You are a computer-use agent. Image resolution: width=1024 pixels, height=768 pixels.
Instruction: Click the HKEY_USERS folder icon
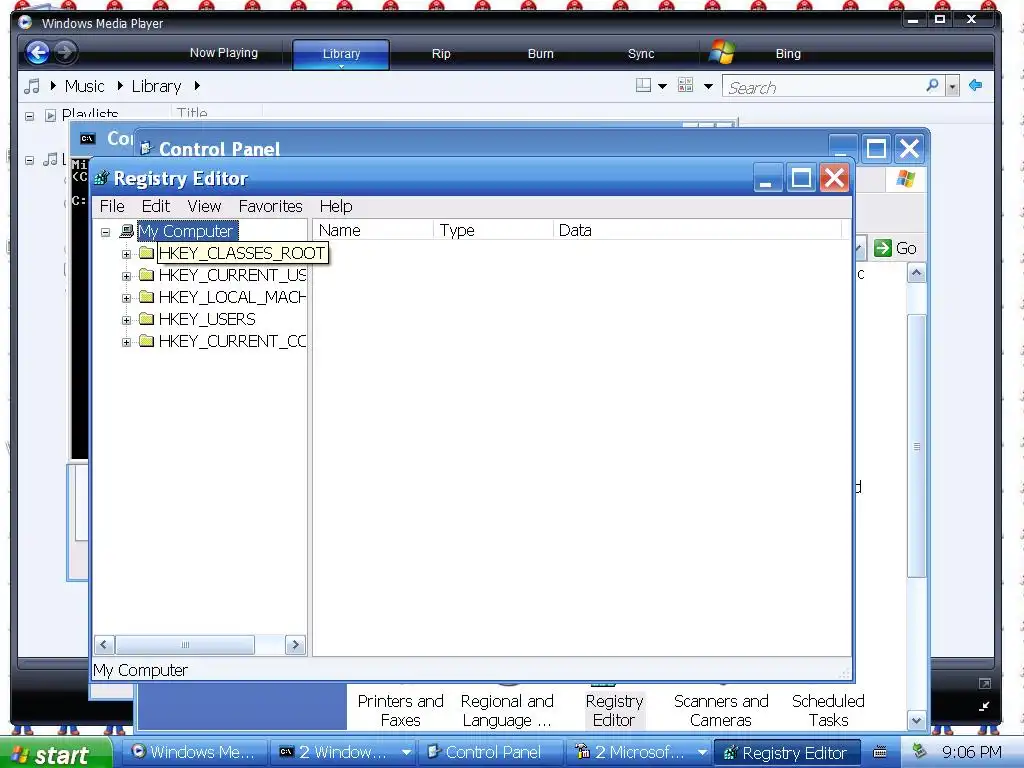pos(146,319)
